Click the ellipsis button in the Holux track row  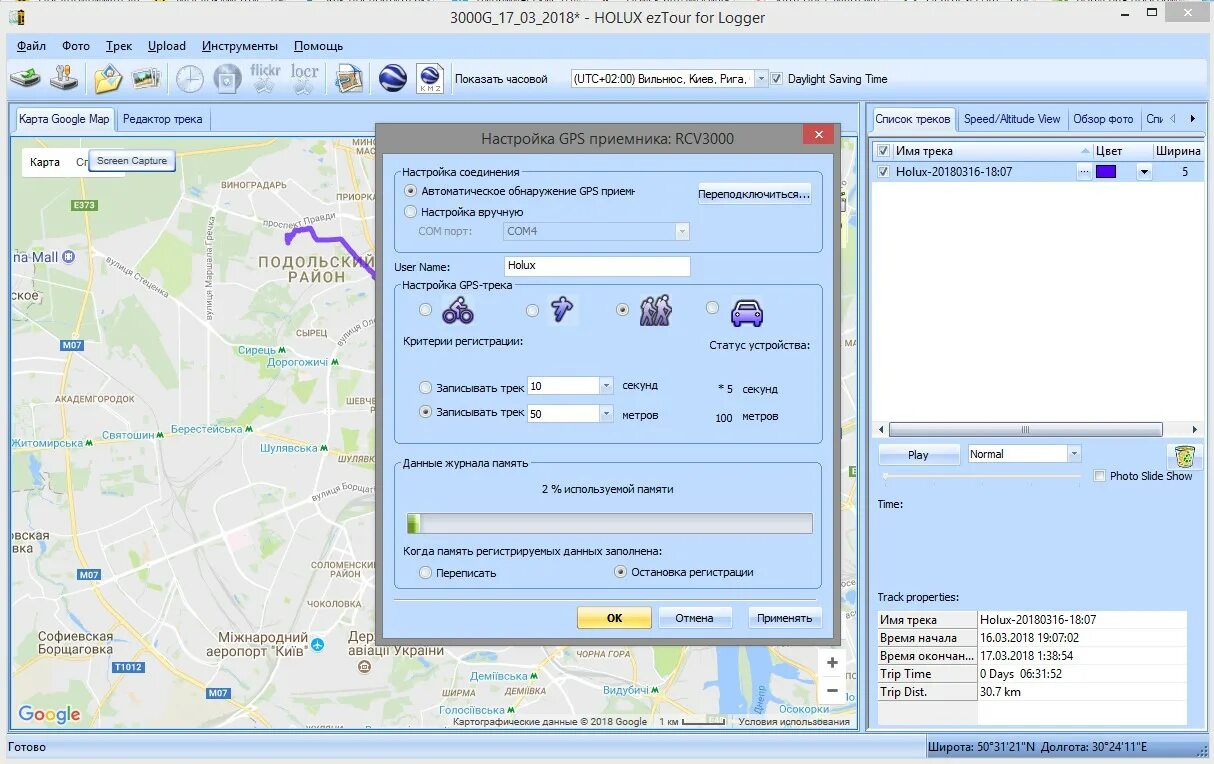click(1084, 172)
